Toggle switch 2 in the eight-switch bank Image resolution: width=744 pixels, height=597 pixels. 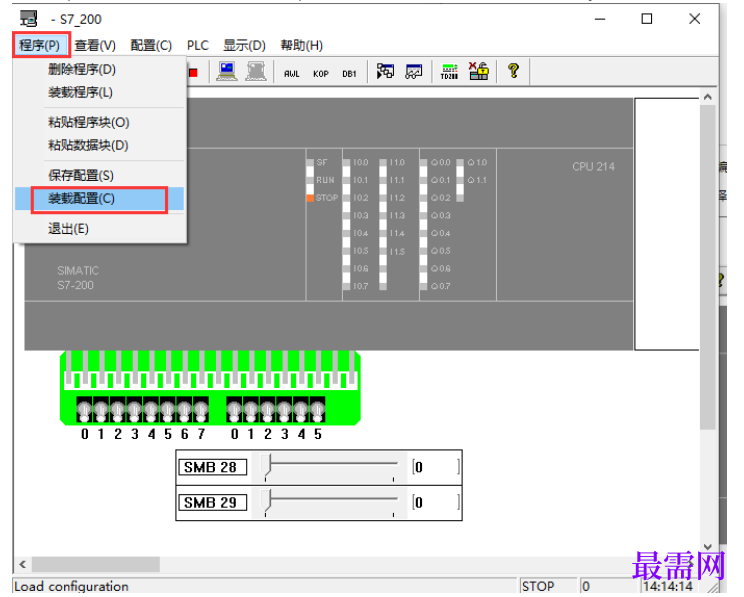pos(118,410)
